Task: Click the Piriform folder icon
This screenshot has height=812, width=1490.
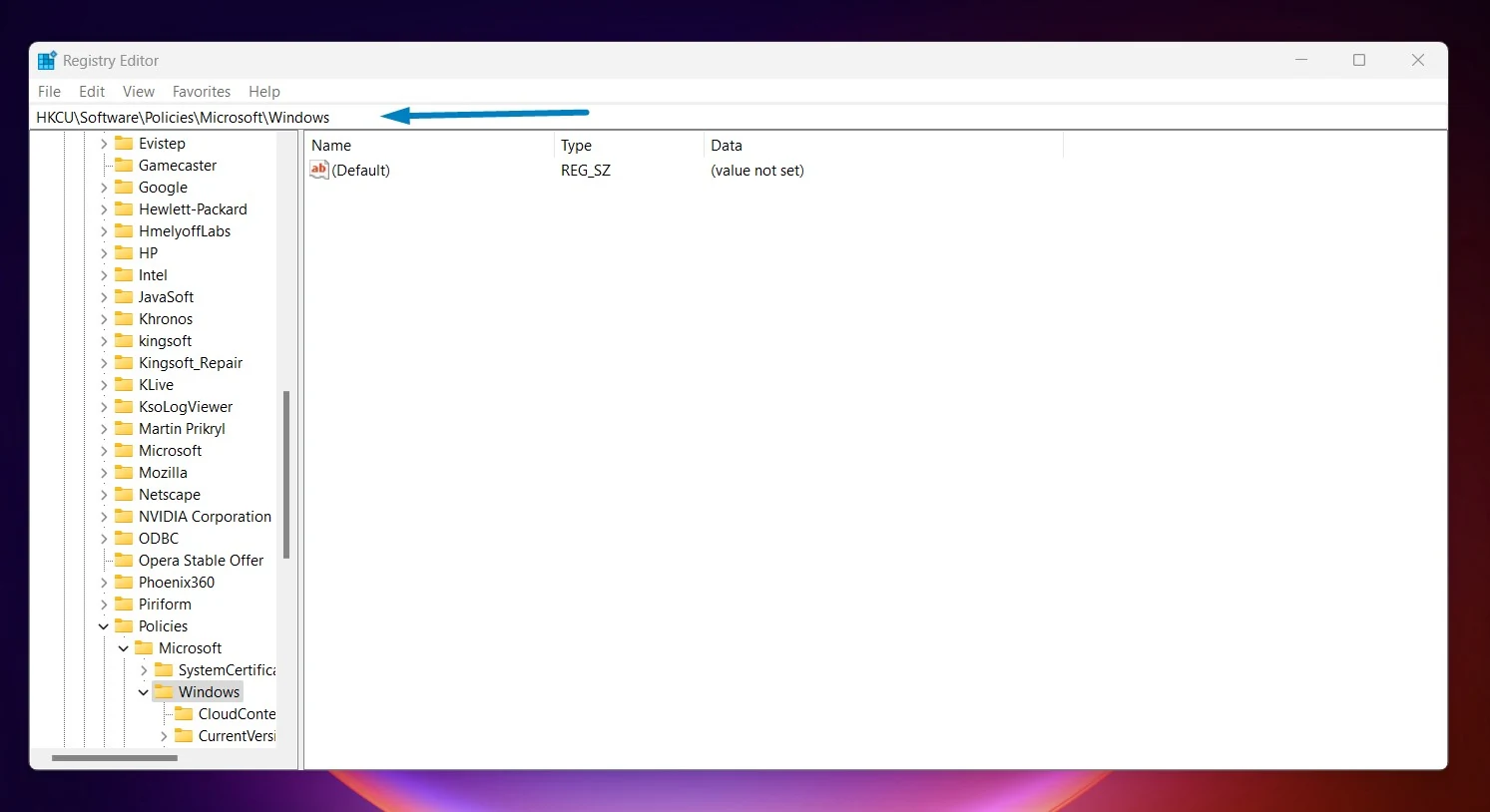Action: click(124, 605)
